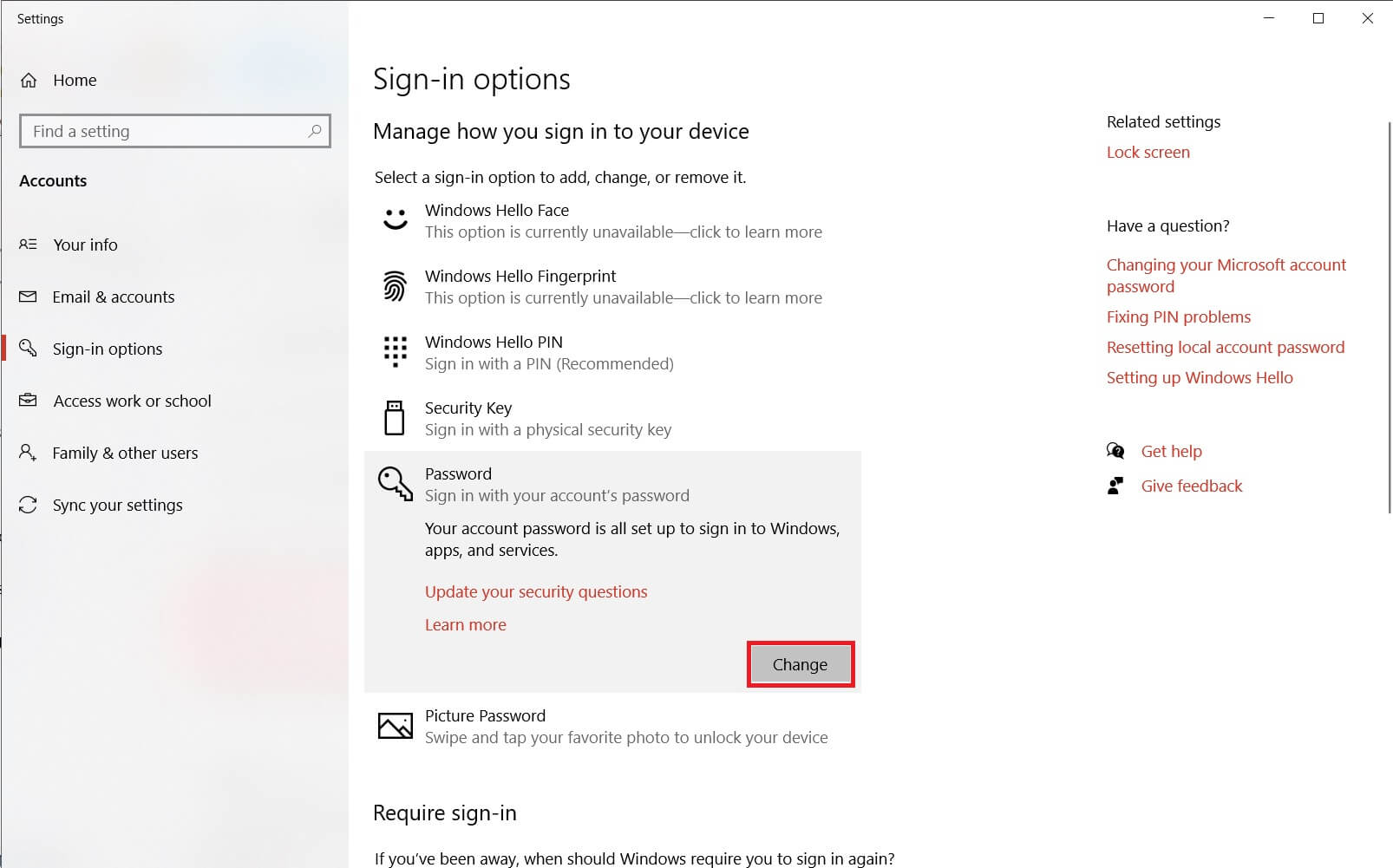Click the Home house icon
Viewport: 1393px width, 868px height.
click(x=29, y=80)
